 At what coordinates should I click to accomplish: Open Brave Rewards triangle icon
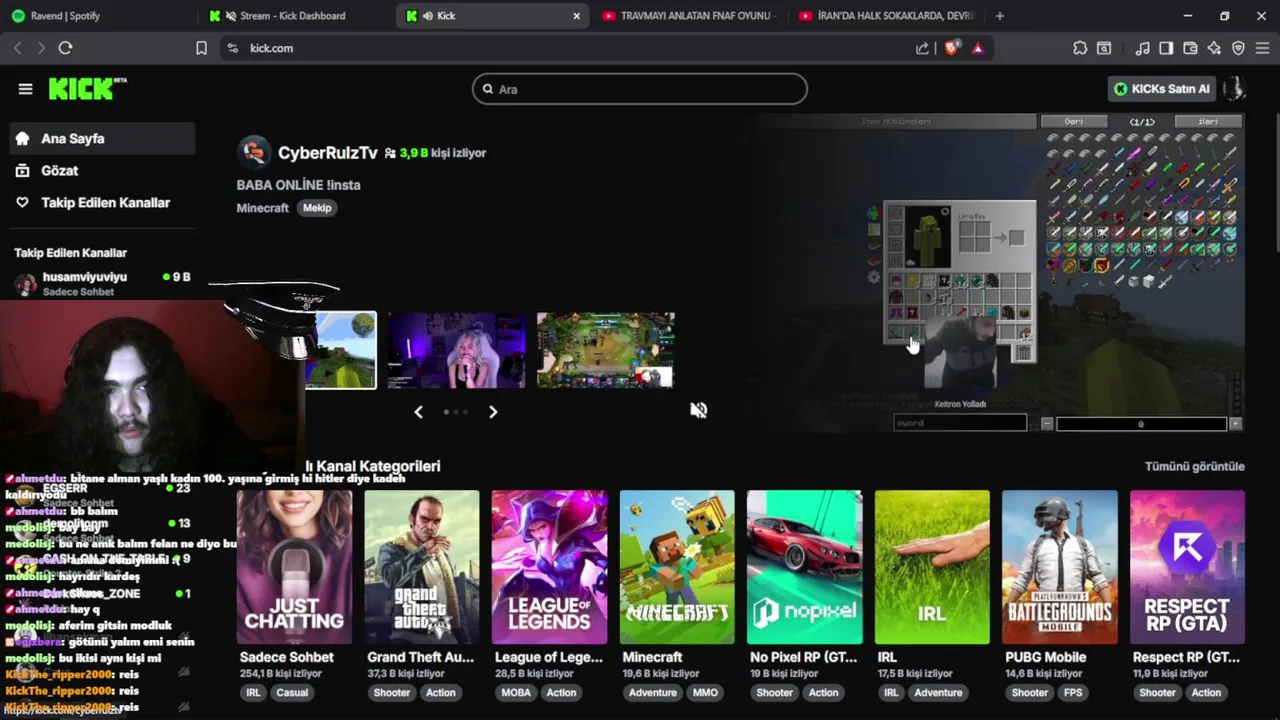coord(978,48)
